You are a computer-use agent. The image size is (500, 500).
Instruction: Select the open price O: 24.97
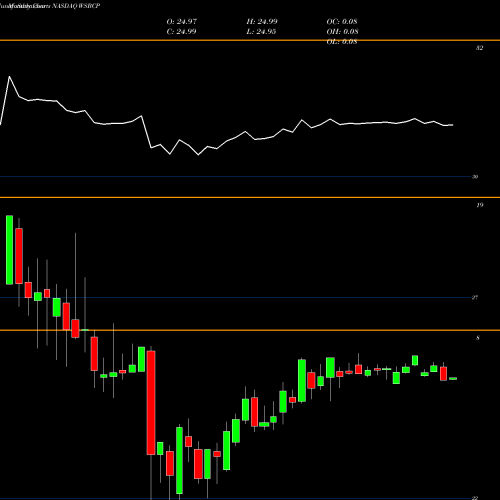click(x=182, y=22)
